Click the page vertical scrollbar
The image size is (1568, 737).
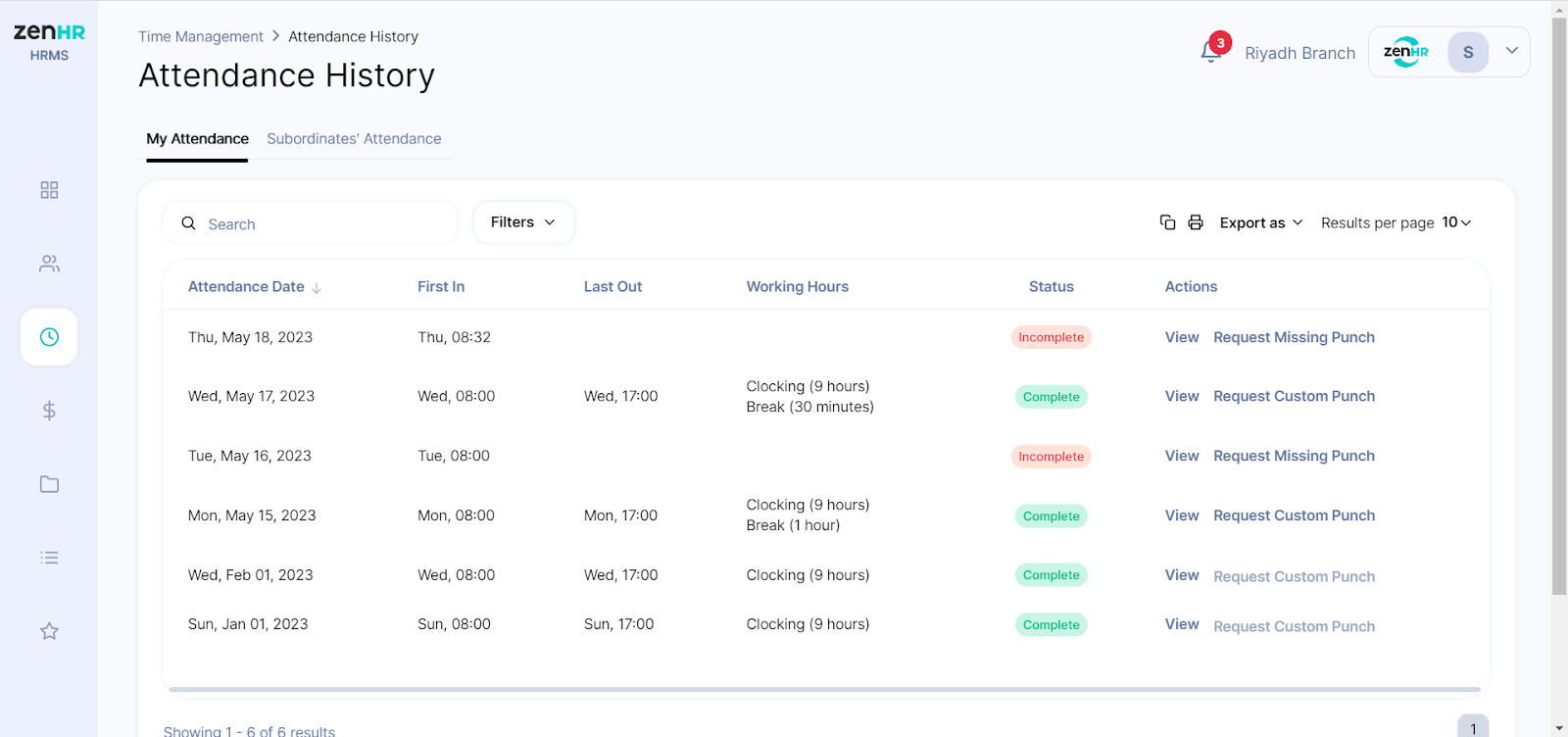[x=1559, y=306]
